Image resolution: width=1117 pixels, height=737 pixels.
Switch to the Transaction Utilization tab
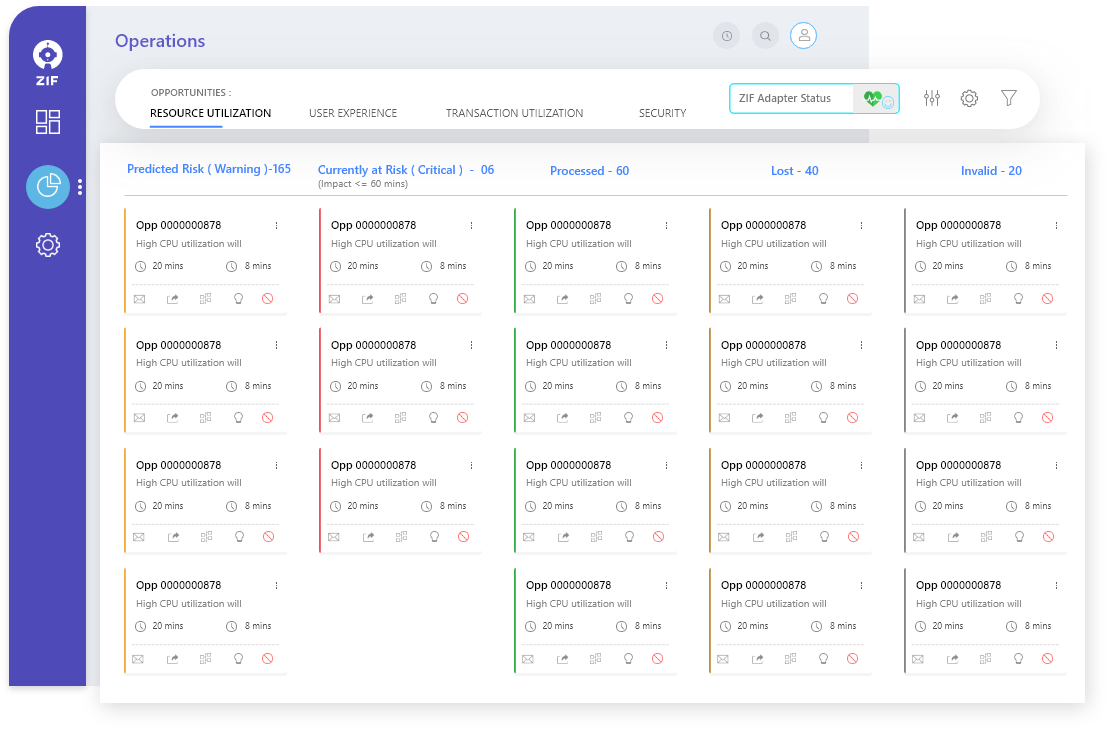[514, 113]
